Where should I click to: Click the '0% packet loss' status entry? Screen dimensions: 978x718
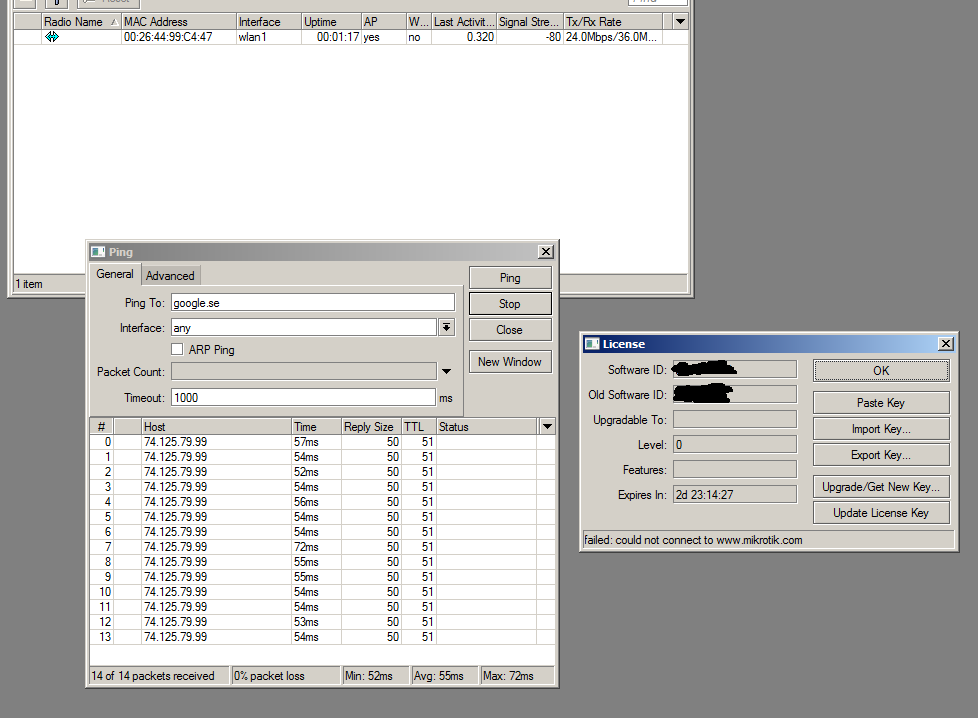click(286, 676)
